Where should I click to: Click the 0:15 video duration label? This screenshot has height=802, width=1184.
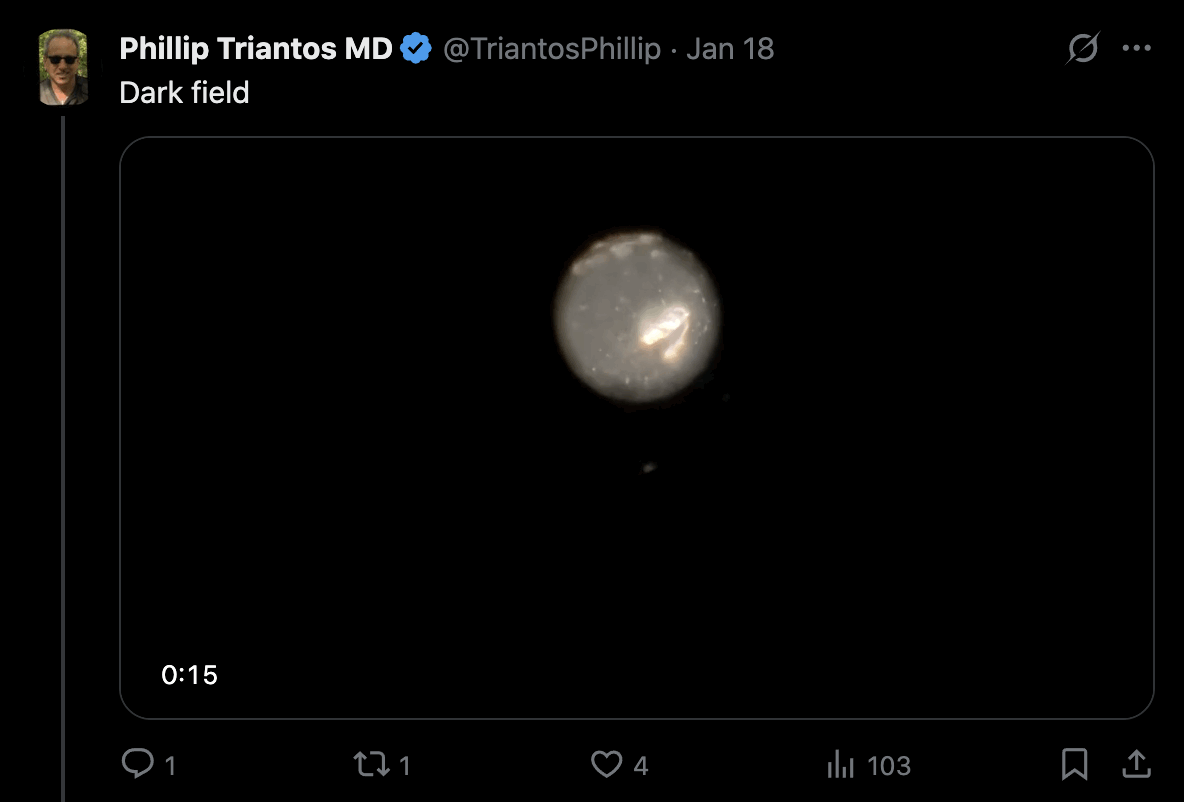click(189, 675)
